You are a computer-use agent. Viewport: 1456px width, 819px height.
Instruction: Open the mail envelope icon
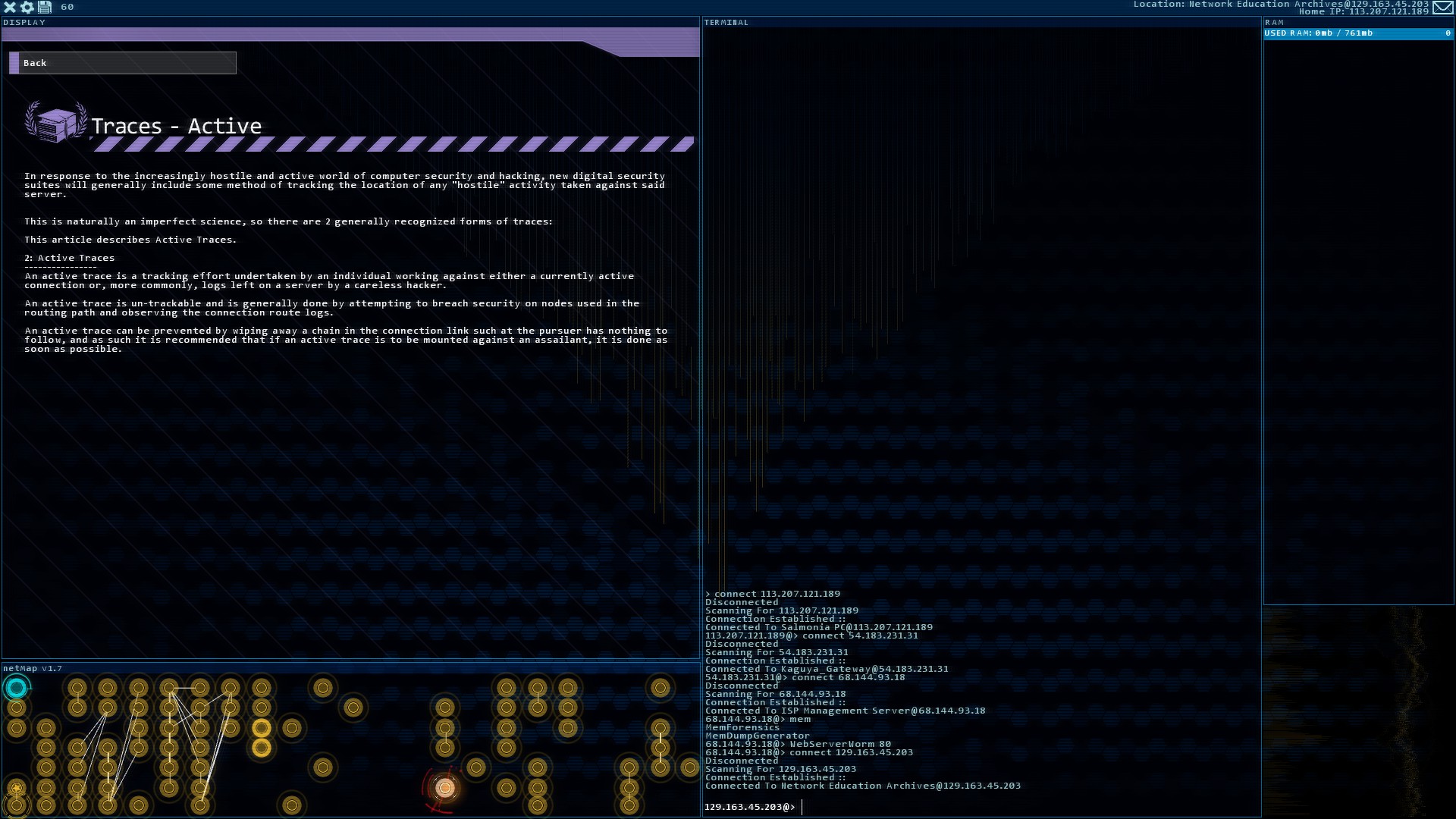(x=1443, y=8)
